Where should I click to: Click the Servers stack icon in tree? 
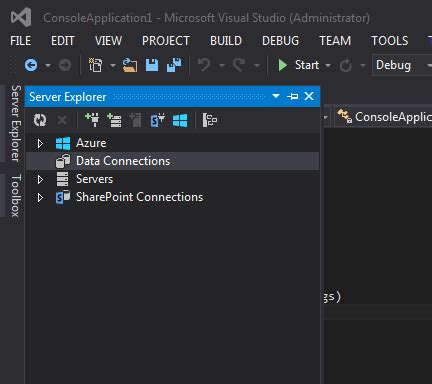[x=62, y=179]
